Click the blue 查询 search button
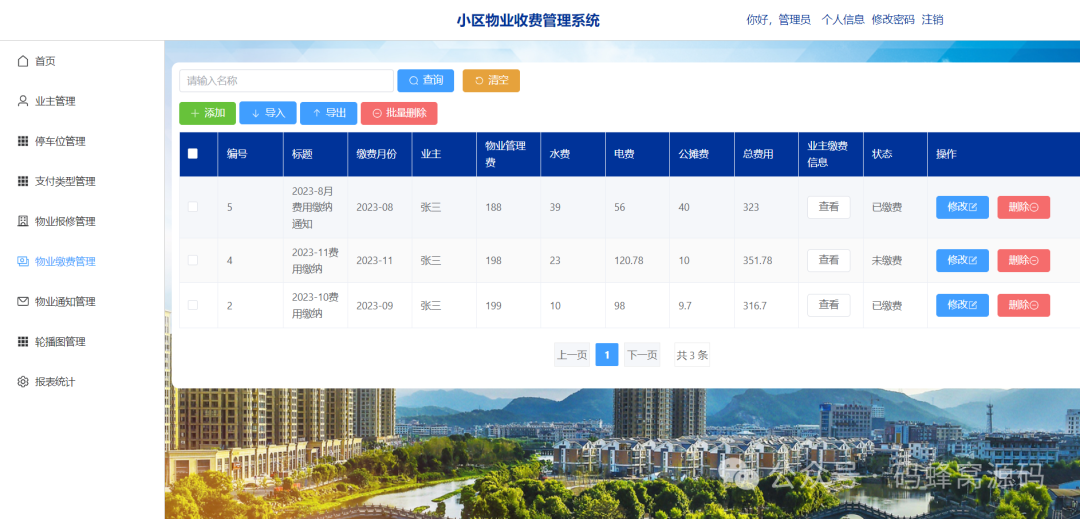1080x519 pixels. 426,81
